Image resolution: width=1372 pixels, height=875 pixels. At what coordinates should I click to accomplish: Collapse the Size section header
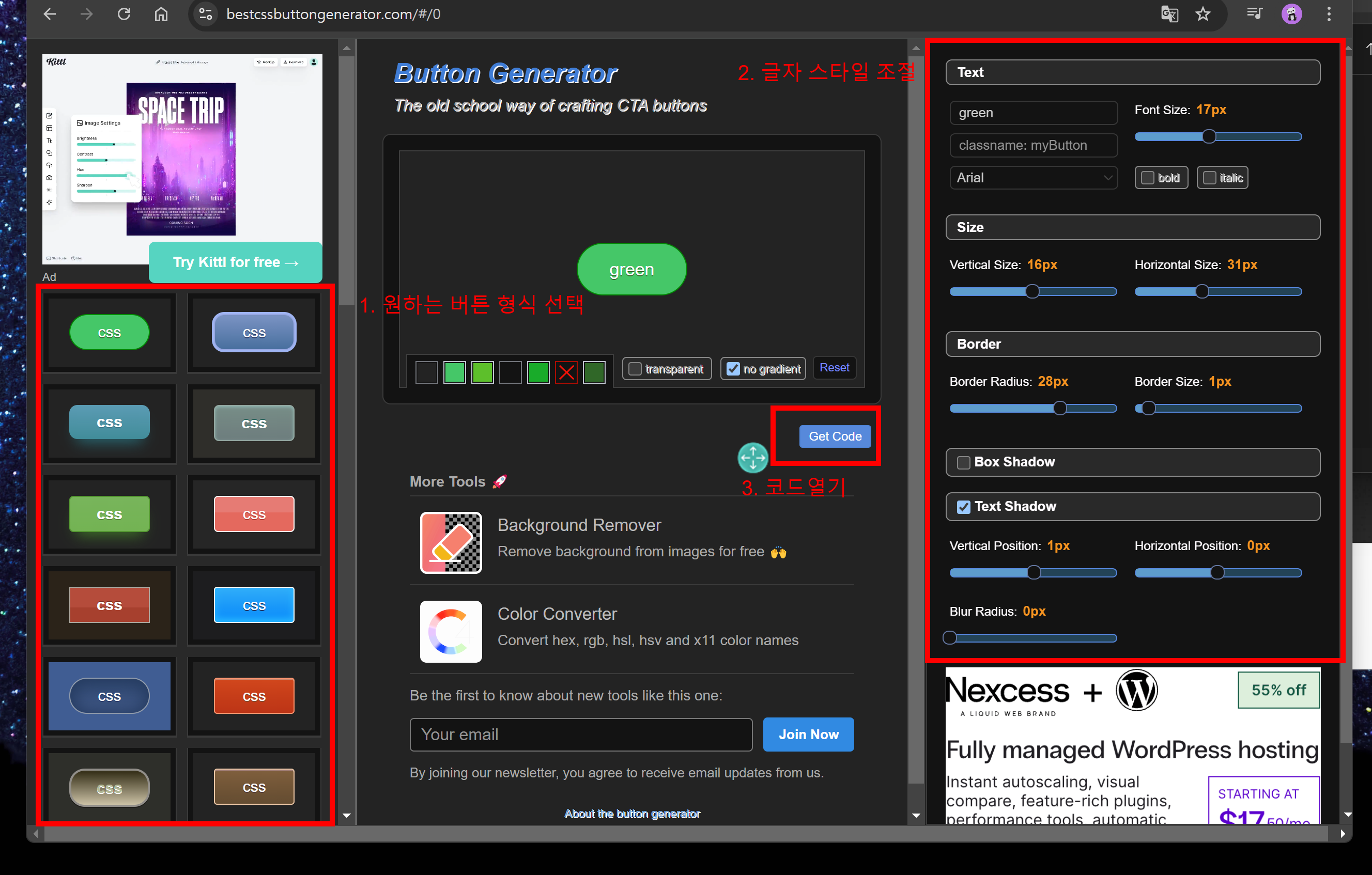[1132, 227]
